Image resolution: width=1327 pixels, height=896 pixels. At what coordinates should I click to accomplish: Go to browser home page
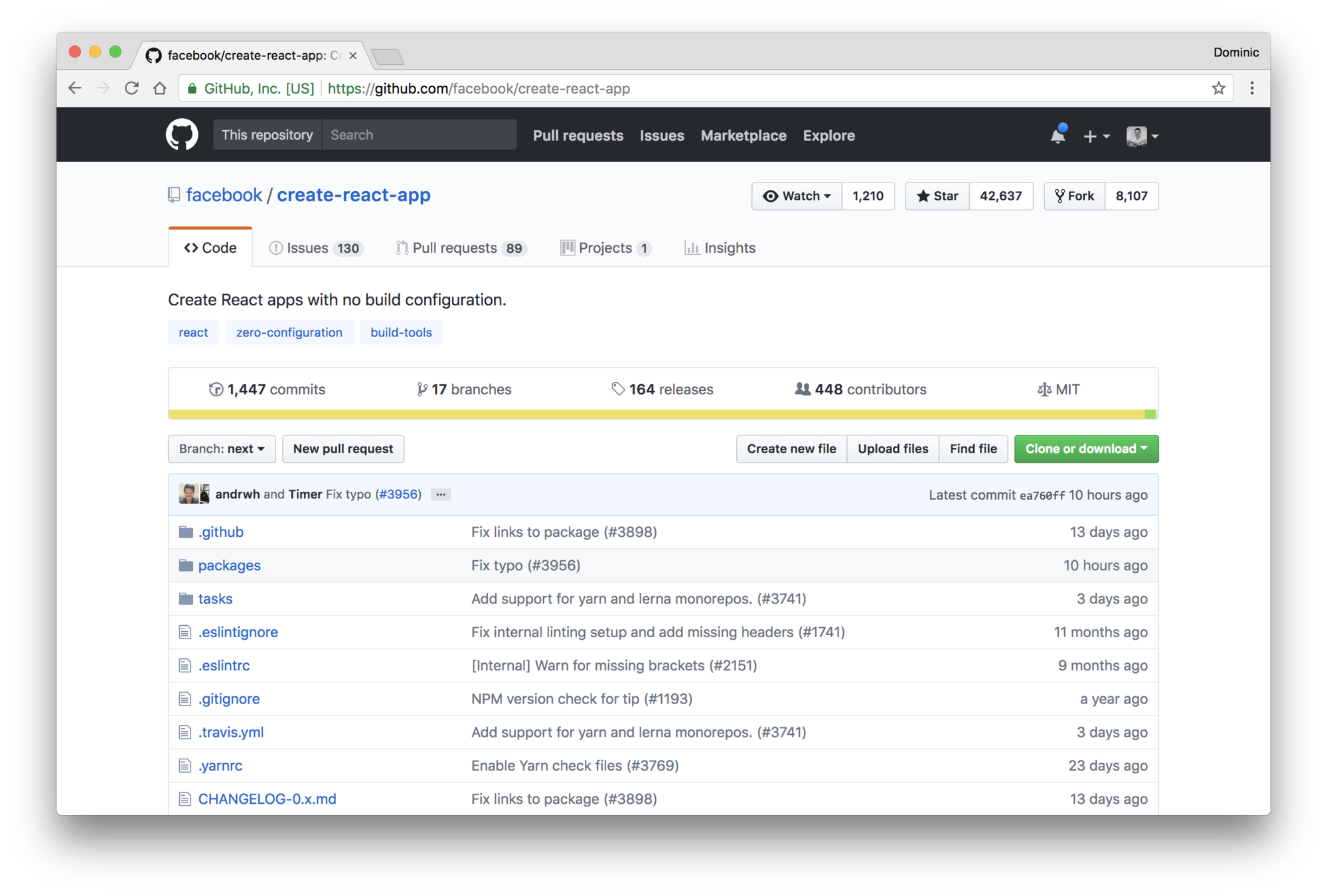pos(160,88)
